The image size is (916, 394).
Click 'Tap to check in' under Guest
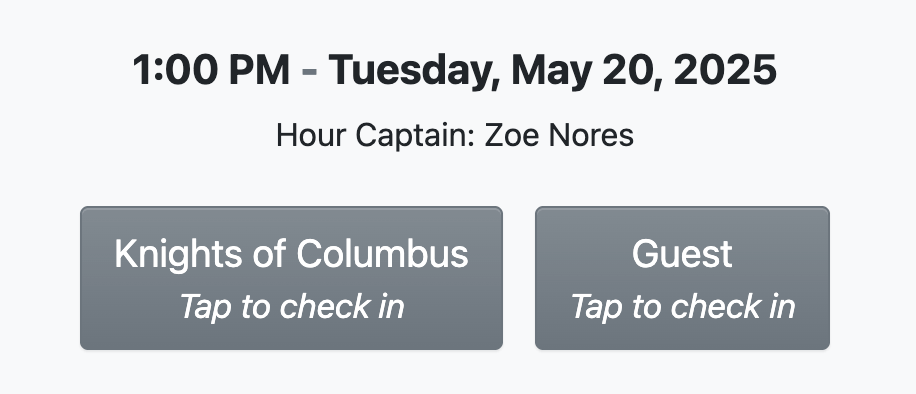(x=682, y=306)
